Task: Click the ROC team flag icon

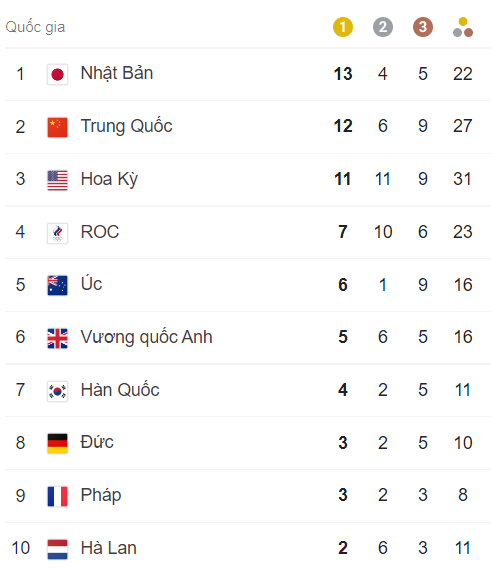Action: pyautogui.click(x=57, y=233)
